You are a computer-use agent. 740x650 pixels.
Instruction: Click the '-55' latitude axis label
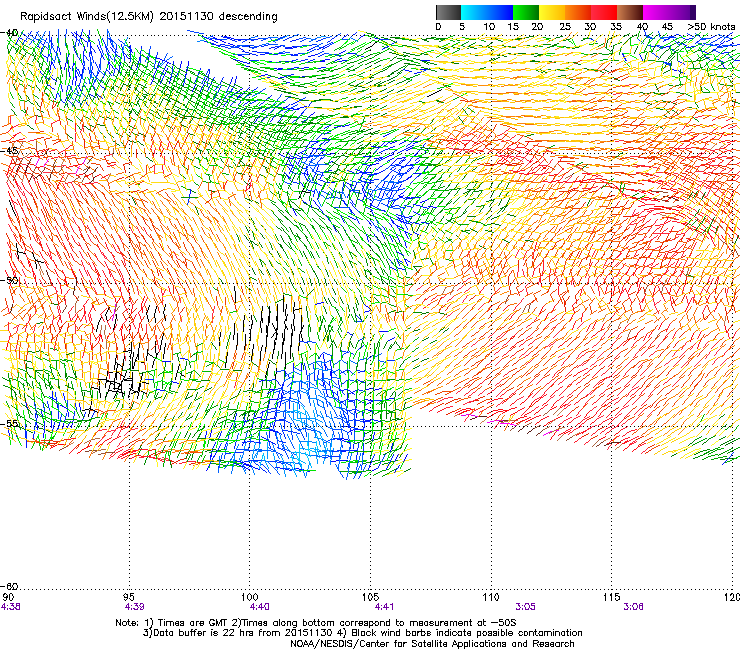tap(9, 423)
